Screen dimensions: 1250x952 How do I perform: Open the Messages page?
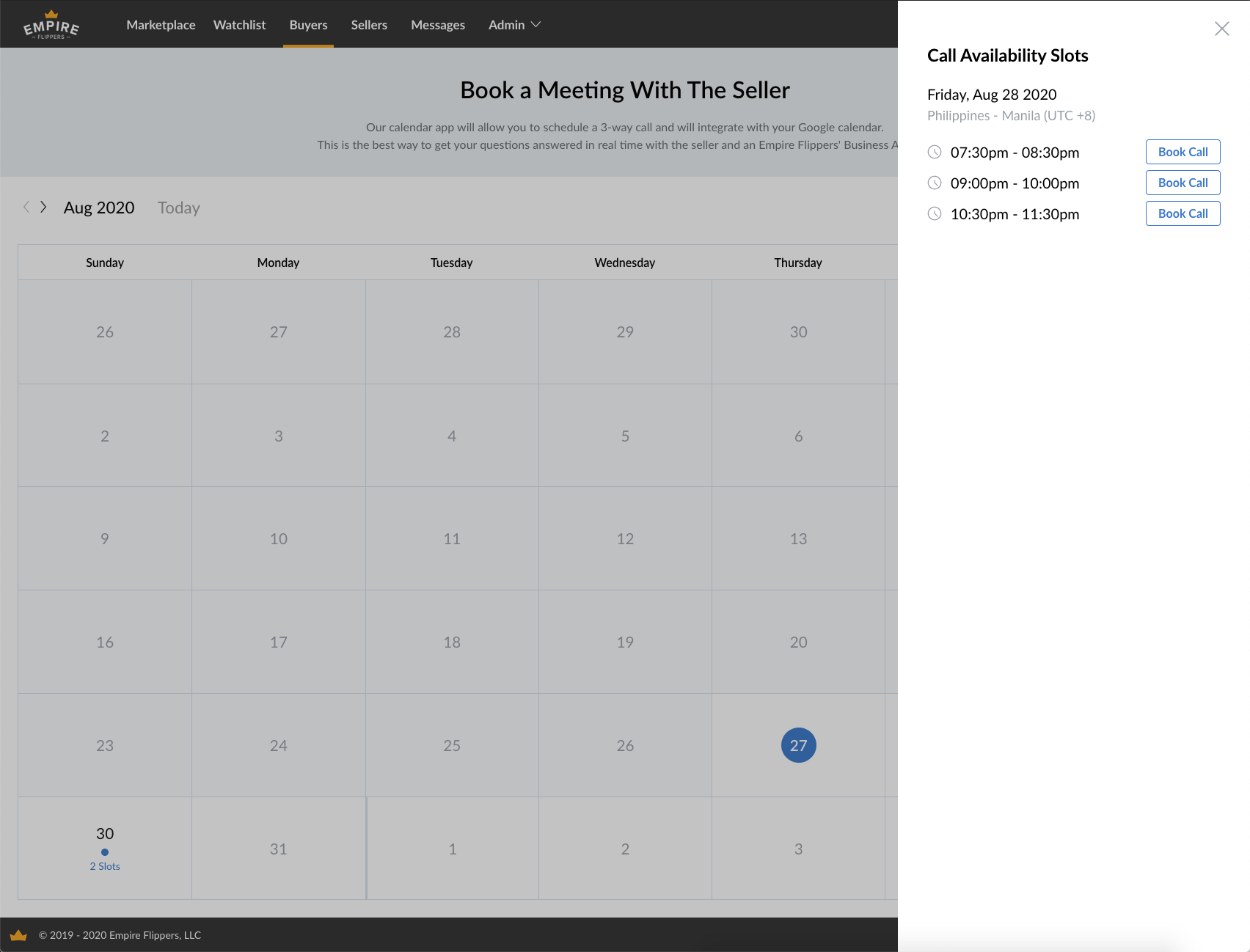coord(437,24)
